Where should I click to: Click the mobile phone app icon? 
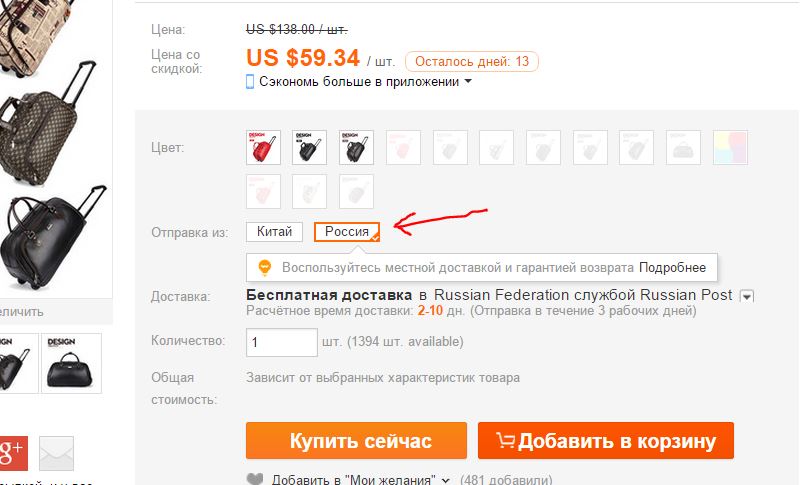click(250, 82)
